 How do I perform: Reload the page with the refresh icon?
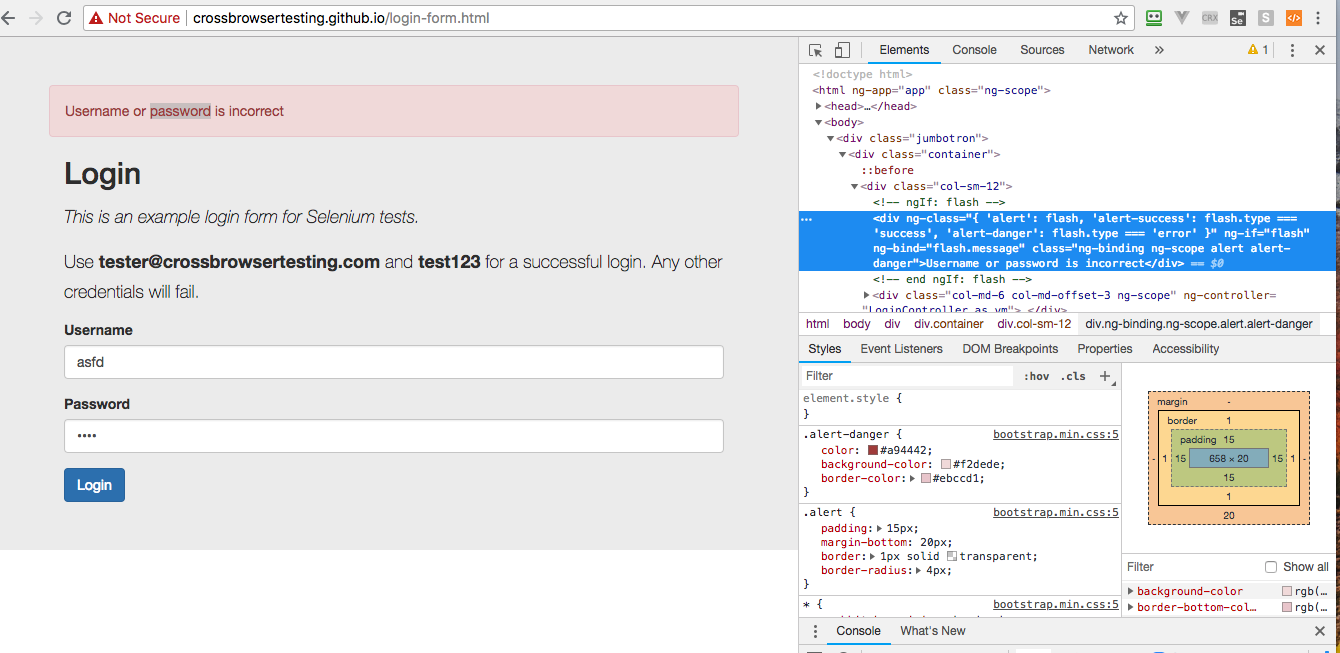(64, 18)
